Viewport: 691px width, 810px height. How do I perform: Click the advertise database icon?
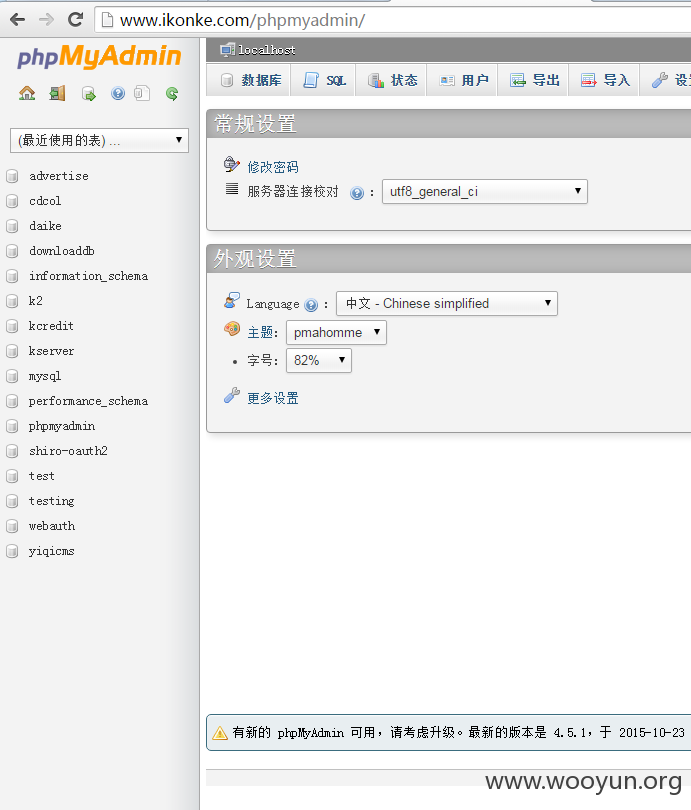(12, 176)
